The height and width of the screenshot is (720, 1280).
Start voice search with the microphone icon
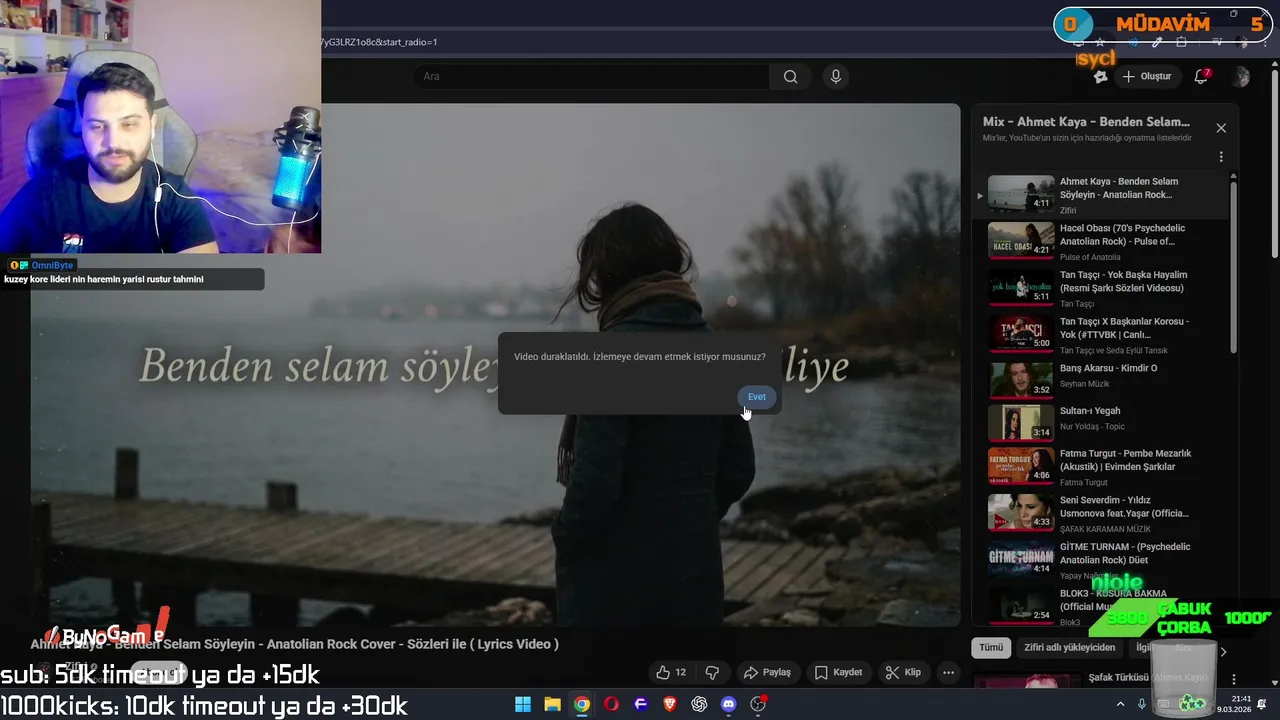click(836, 77)
